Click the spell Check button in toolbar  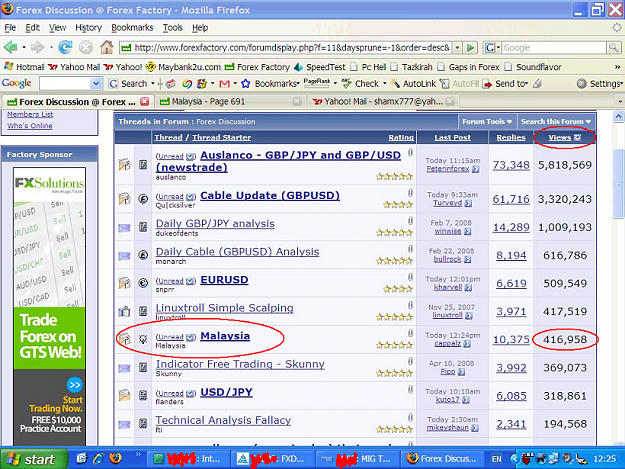coord(360,84)
